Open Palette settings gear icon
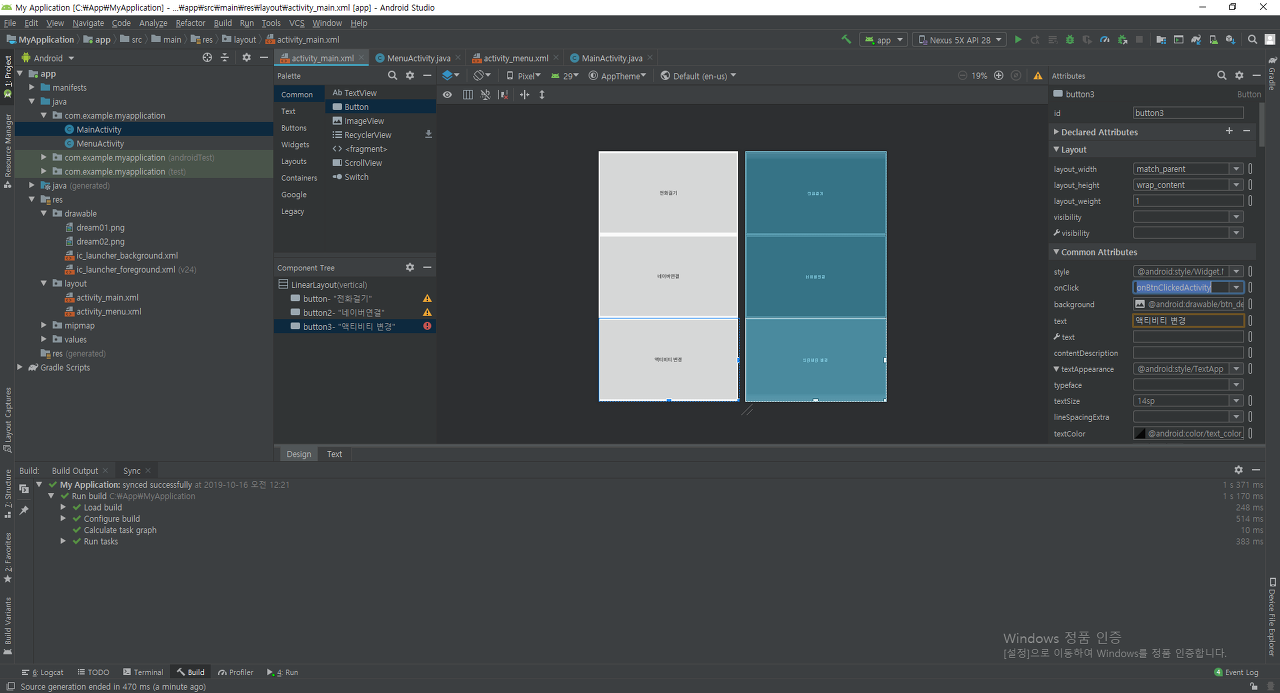The image size is (1280, 693). pyautogui.click(x=410, y=75)
